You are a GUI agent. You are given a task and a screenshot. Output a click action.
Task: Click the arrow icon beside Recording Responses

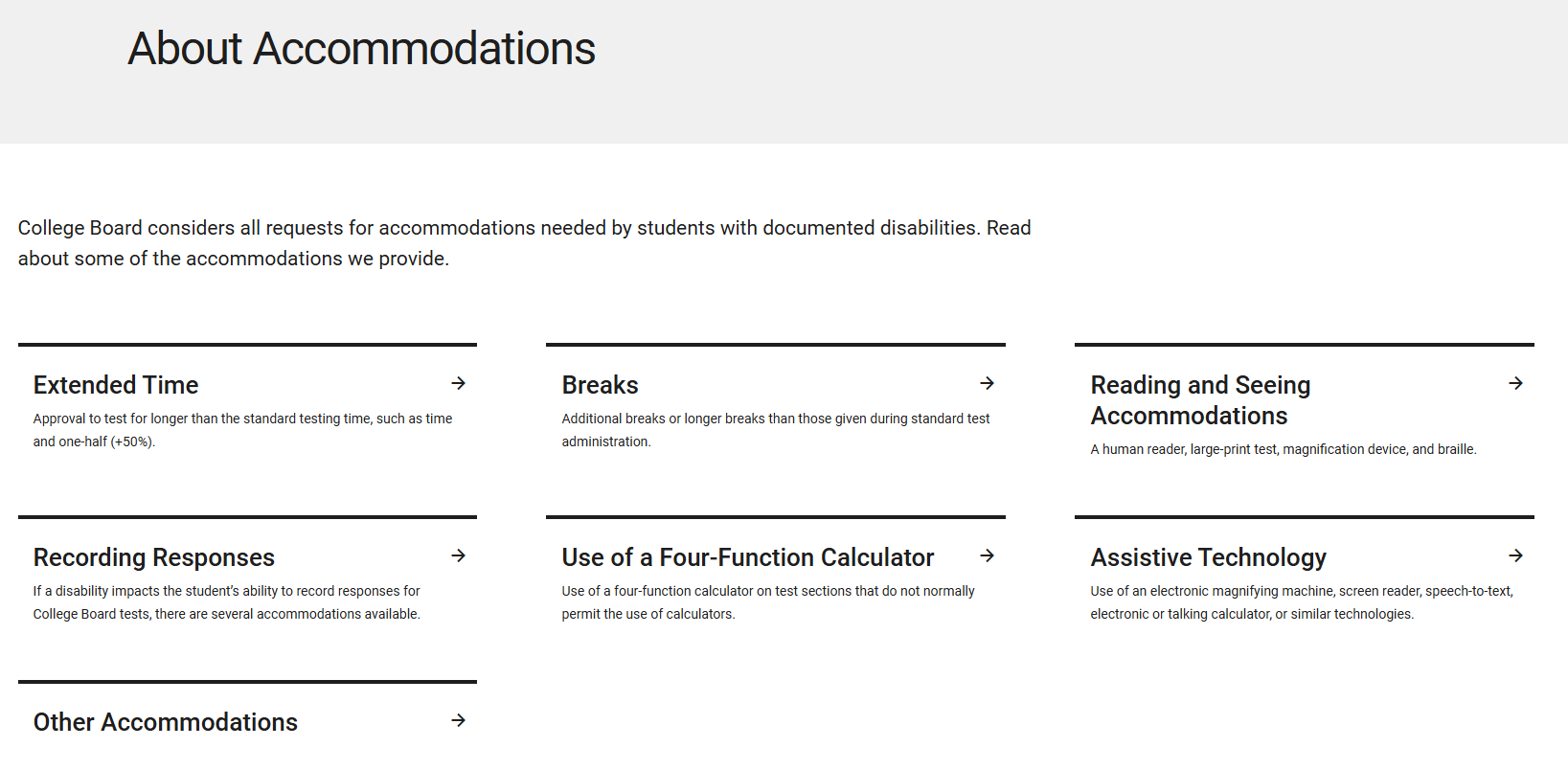[x=459, y=555]
